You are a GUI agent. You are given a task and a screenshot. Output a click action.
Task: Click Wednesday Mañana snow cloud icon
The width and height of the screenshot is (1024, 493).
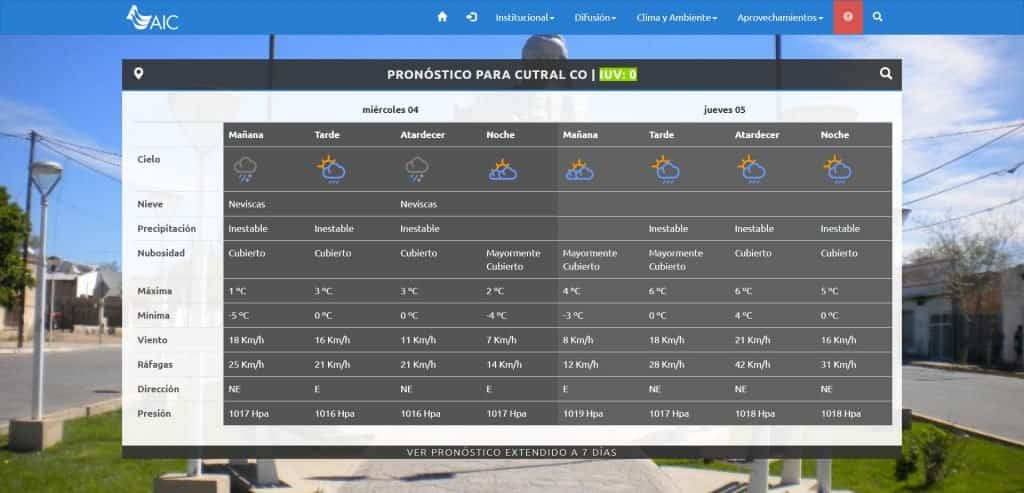(245, 170)
